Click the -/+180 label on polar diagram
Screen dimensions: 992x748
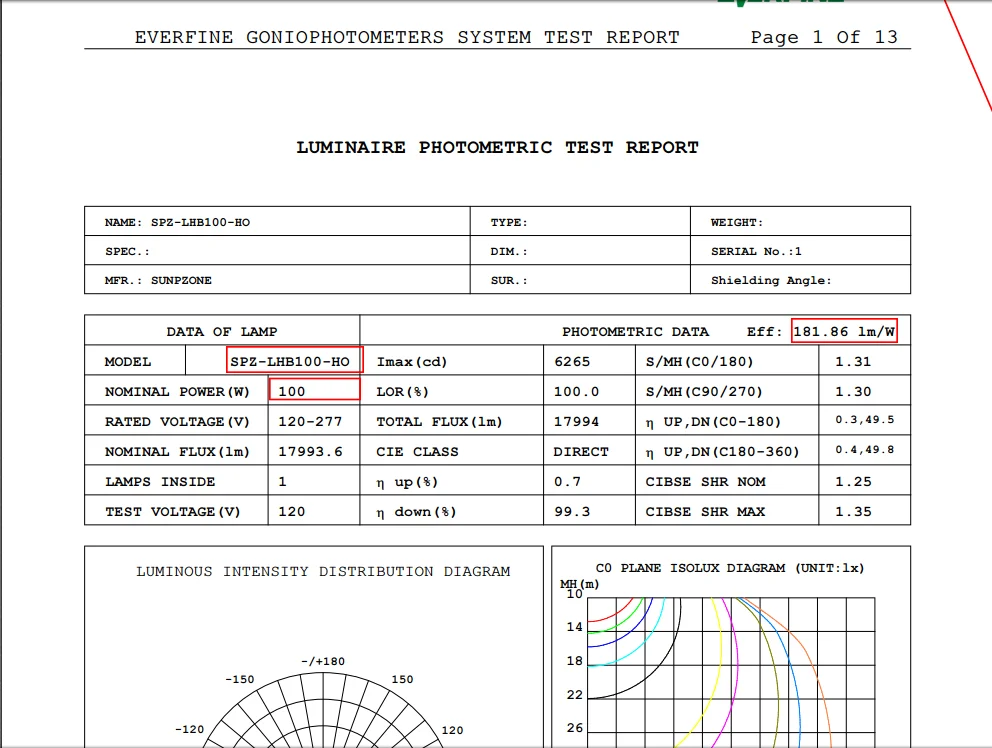pyautogui.click(x=323, y=661)
